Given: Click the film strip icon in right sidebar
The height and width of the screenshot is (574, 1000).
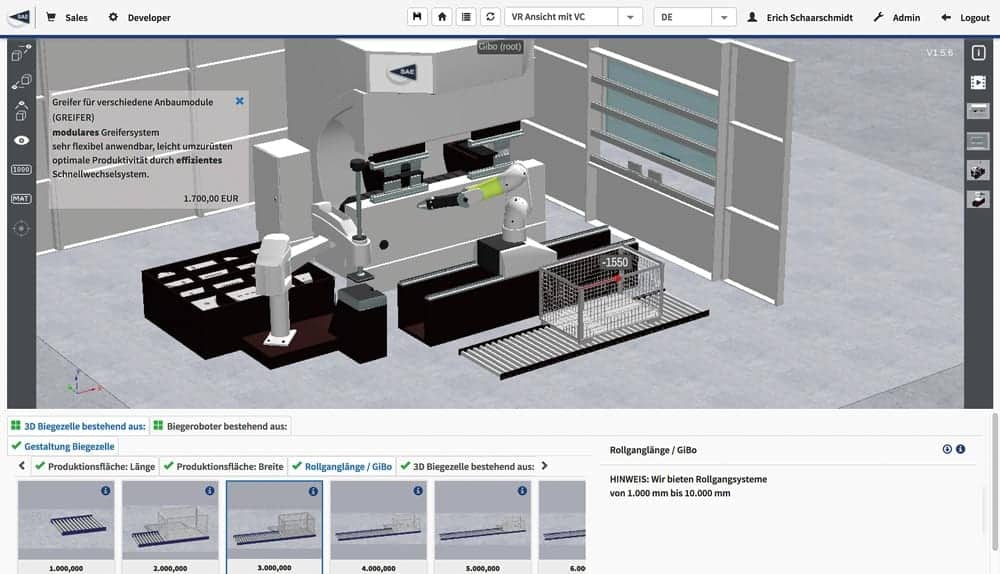Looking at the screenshot, I should (x=977, y=82).
